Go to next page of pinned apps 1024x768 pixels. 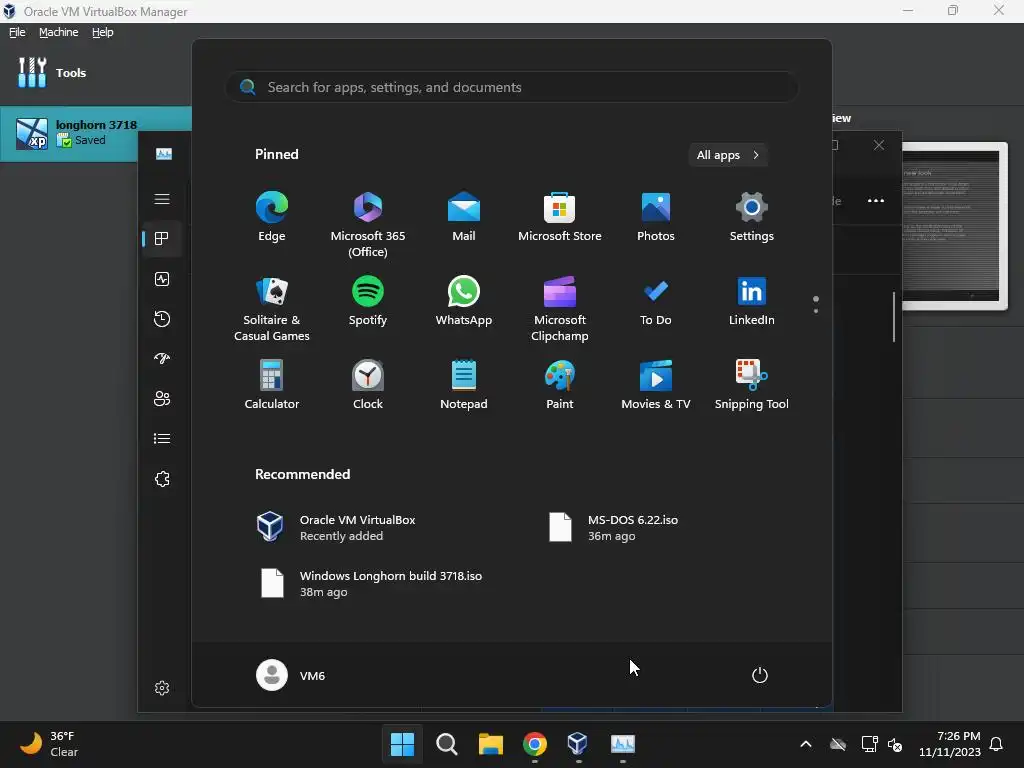tap(816, 311)
